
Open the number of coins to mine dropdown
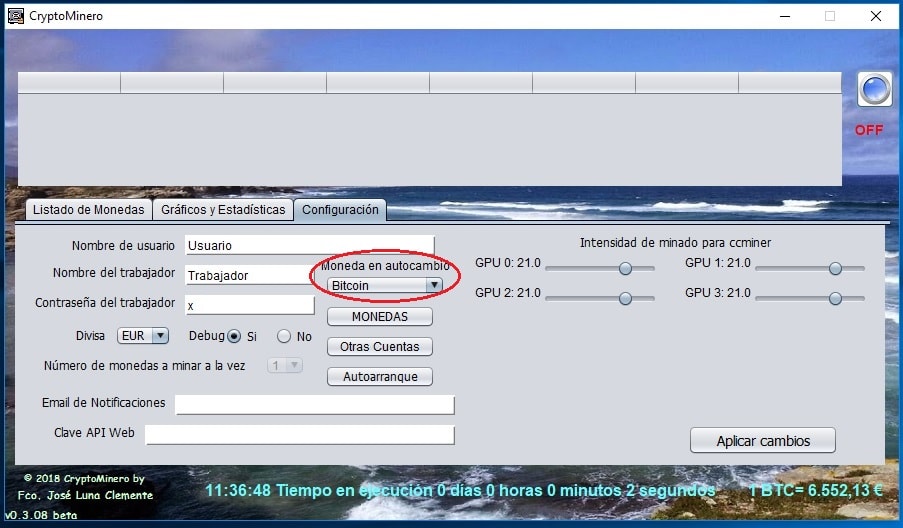tap(285, 365)
